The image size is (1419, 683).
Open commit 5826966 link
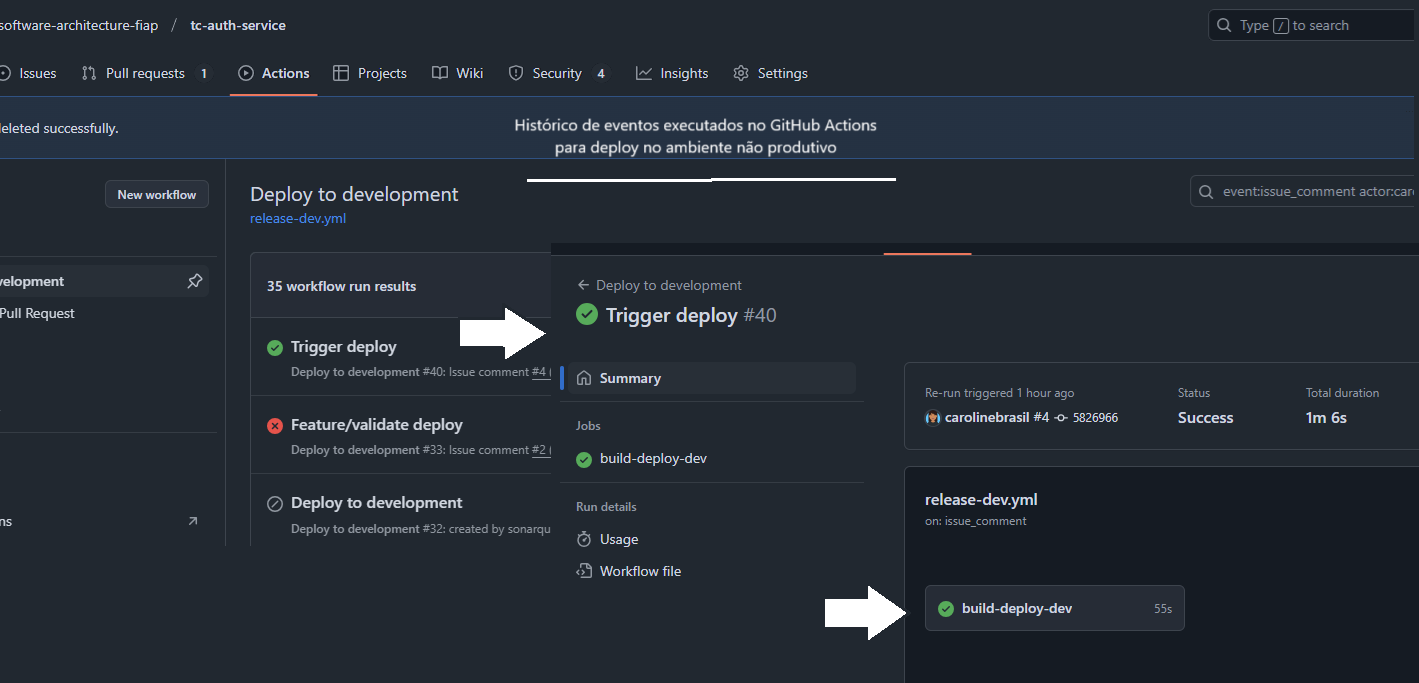coord(1095,417)
